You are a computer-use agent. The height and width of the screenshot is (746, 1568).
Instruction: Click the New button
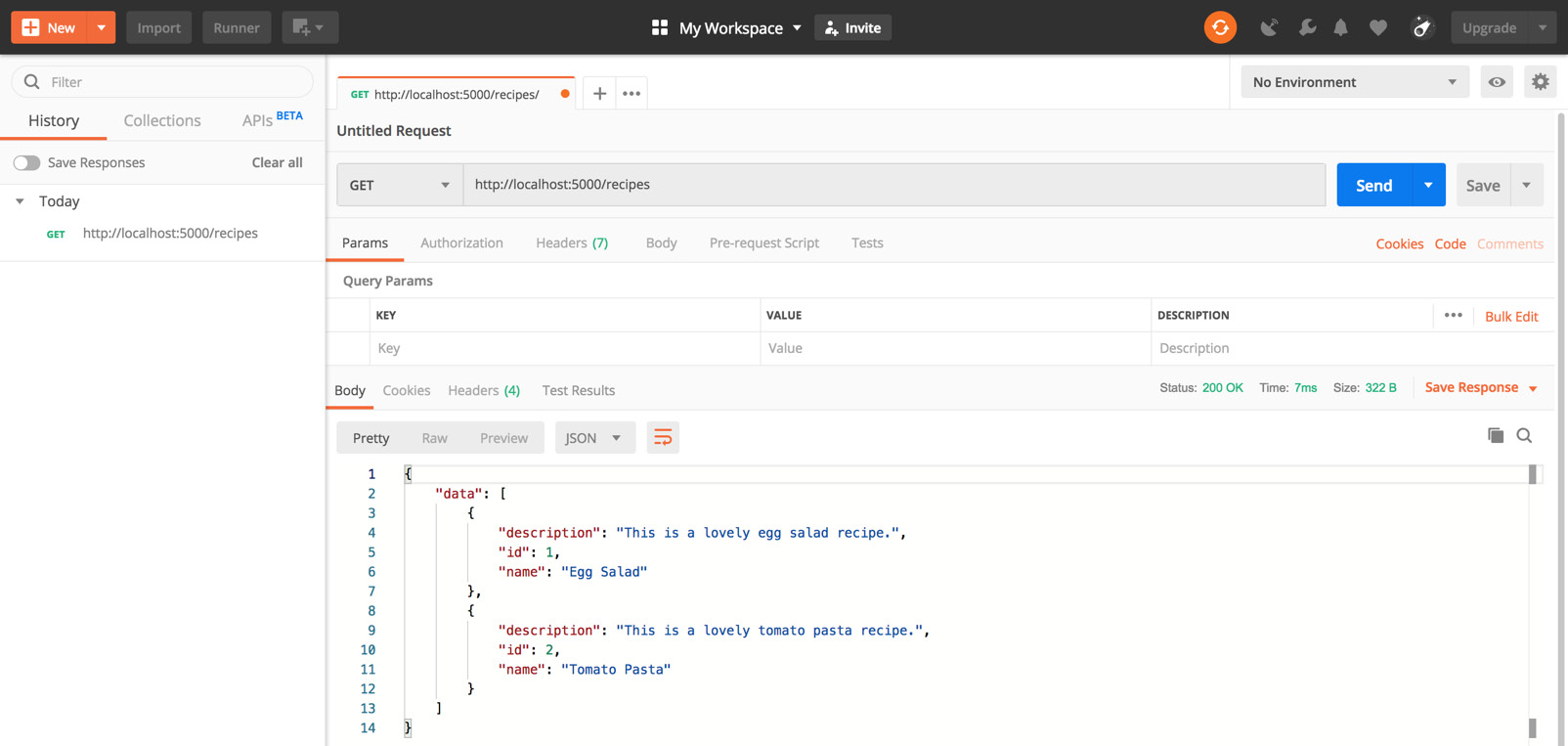tap(49, 27)
